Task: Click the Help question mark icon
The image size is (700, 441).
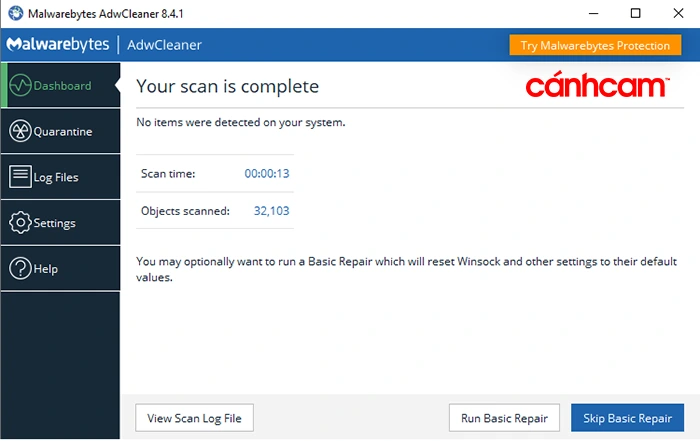Action: [x=21, y=269]
